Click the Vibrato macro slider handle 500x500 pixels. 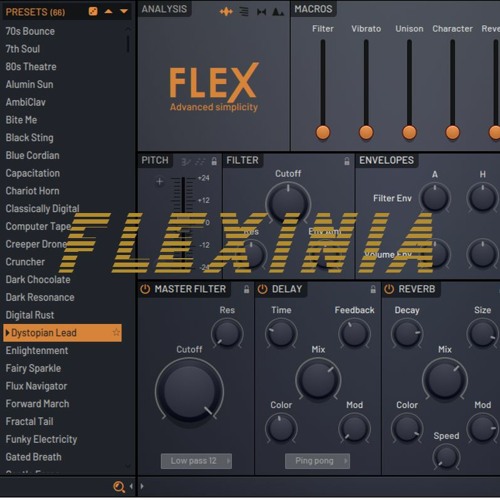point(366,132)
